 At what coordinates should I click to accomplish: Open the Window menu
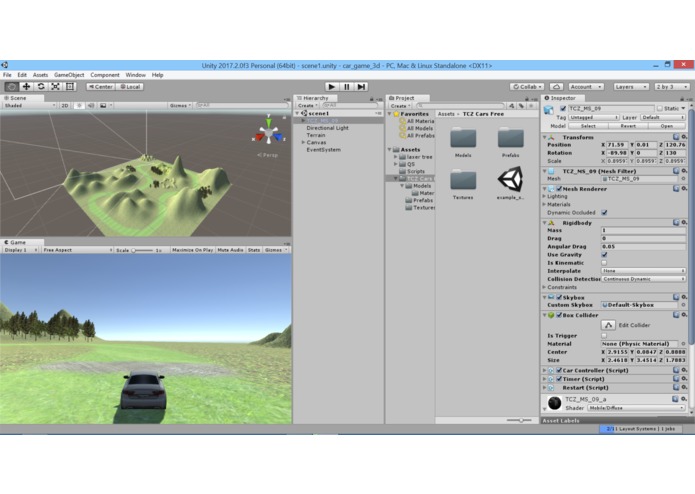coord(136,75)
